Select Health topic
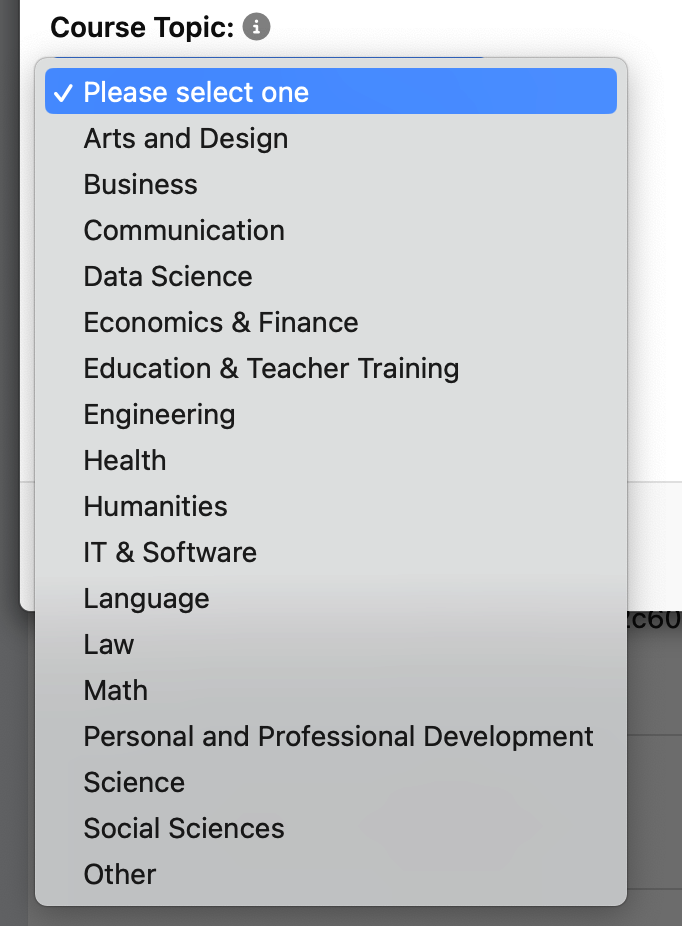This screenshot has width=682, height=926. (331, 461)
